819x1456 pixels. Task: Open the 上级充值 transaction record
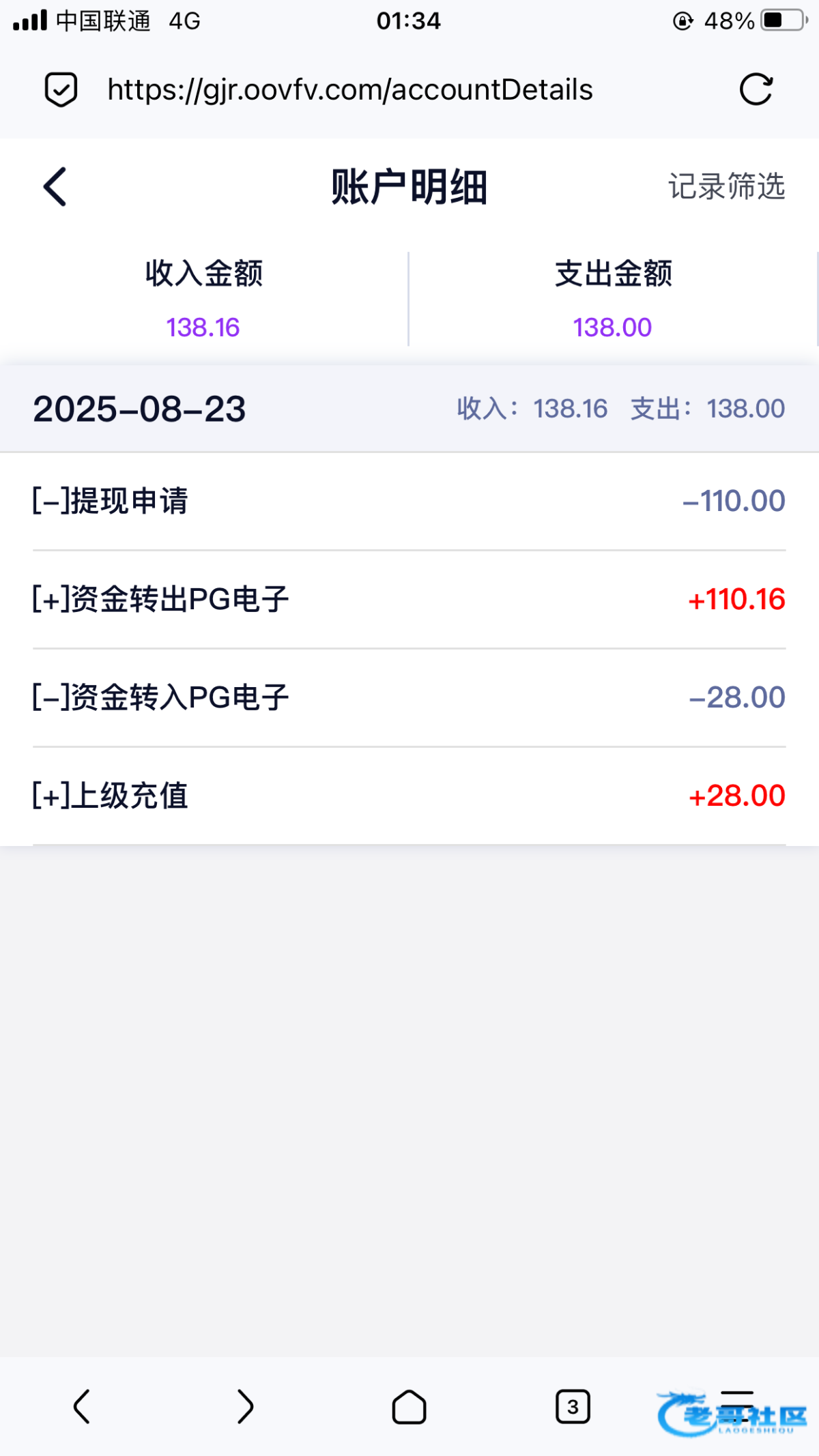click(x=409, y=796)
